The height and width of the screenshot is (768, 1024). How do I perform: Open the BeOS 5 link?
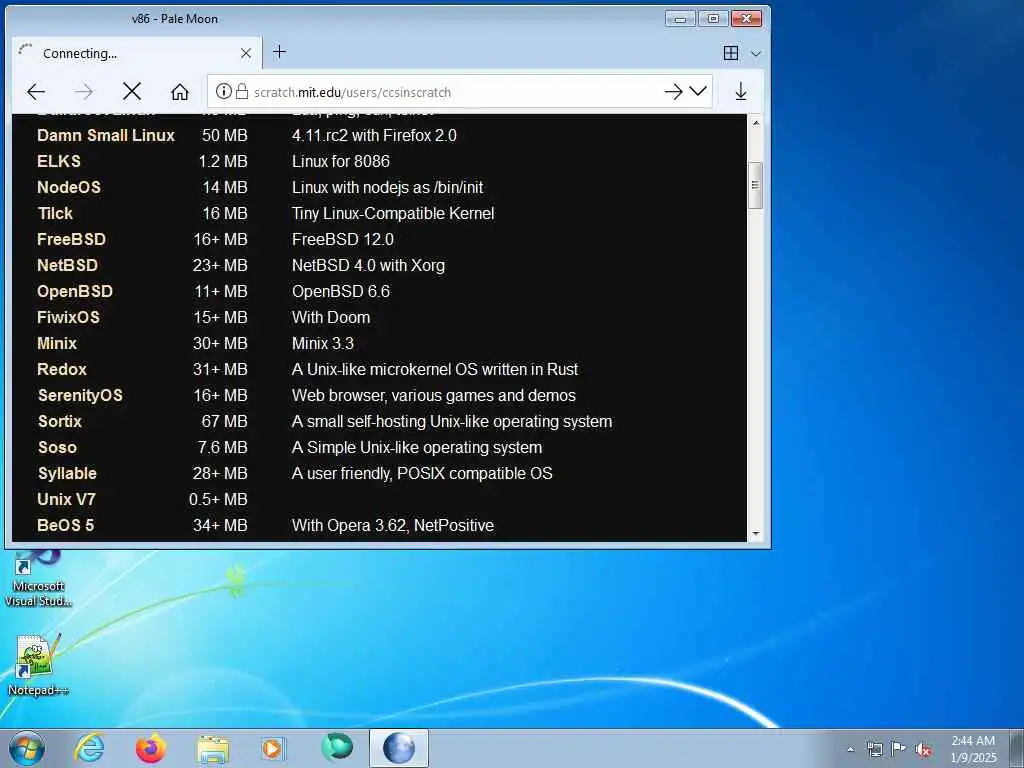click(x=65, y=526)
